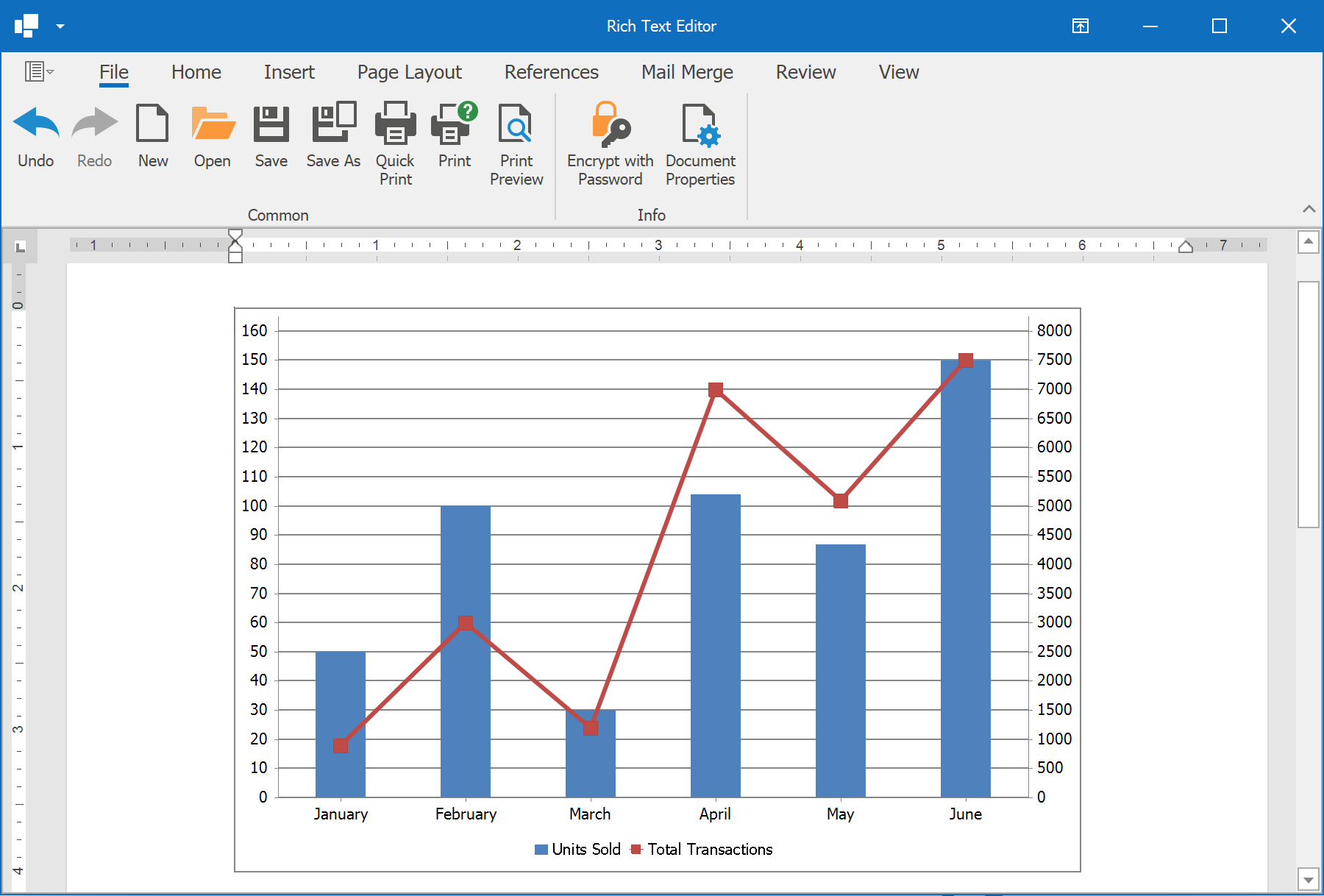
Task: Toggle the ruler tab-stop type selector
Action: 21,247
